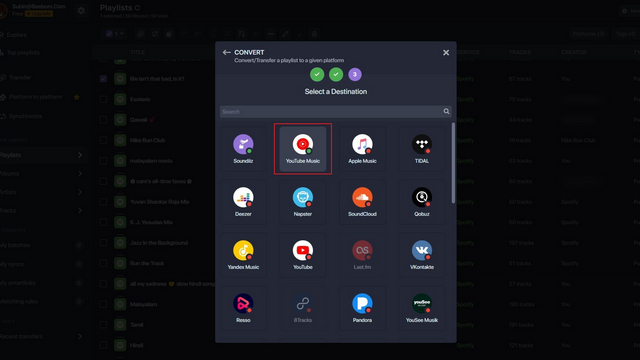Choose the 8Tracks platform icon
The image size is (640, 360).
[x=303, y=308]
